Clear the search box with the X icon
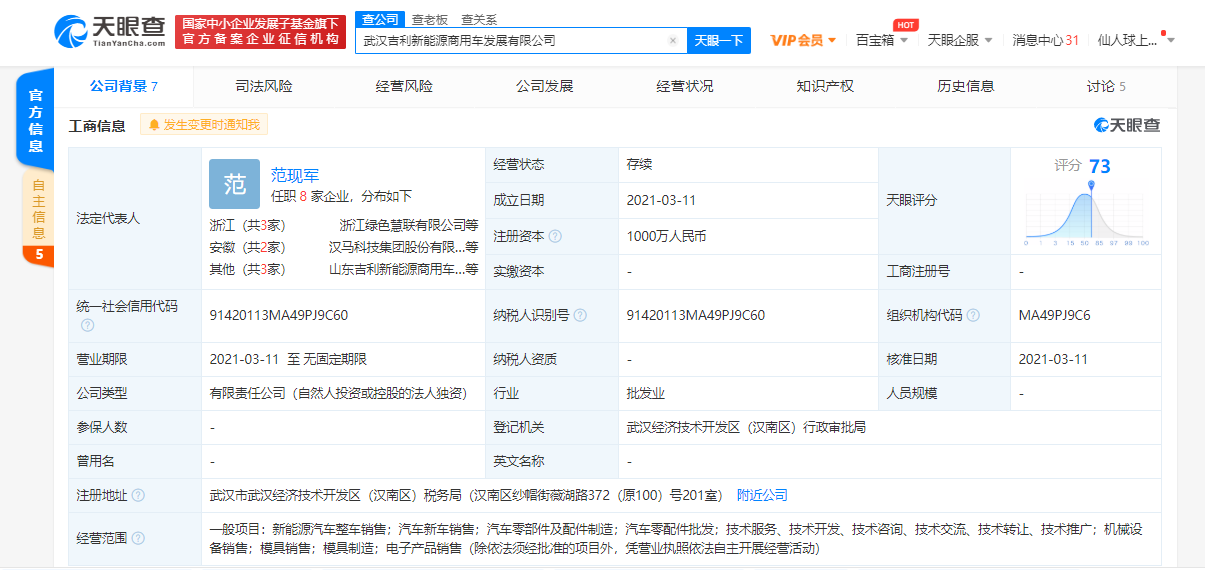 (673, 41)
